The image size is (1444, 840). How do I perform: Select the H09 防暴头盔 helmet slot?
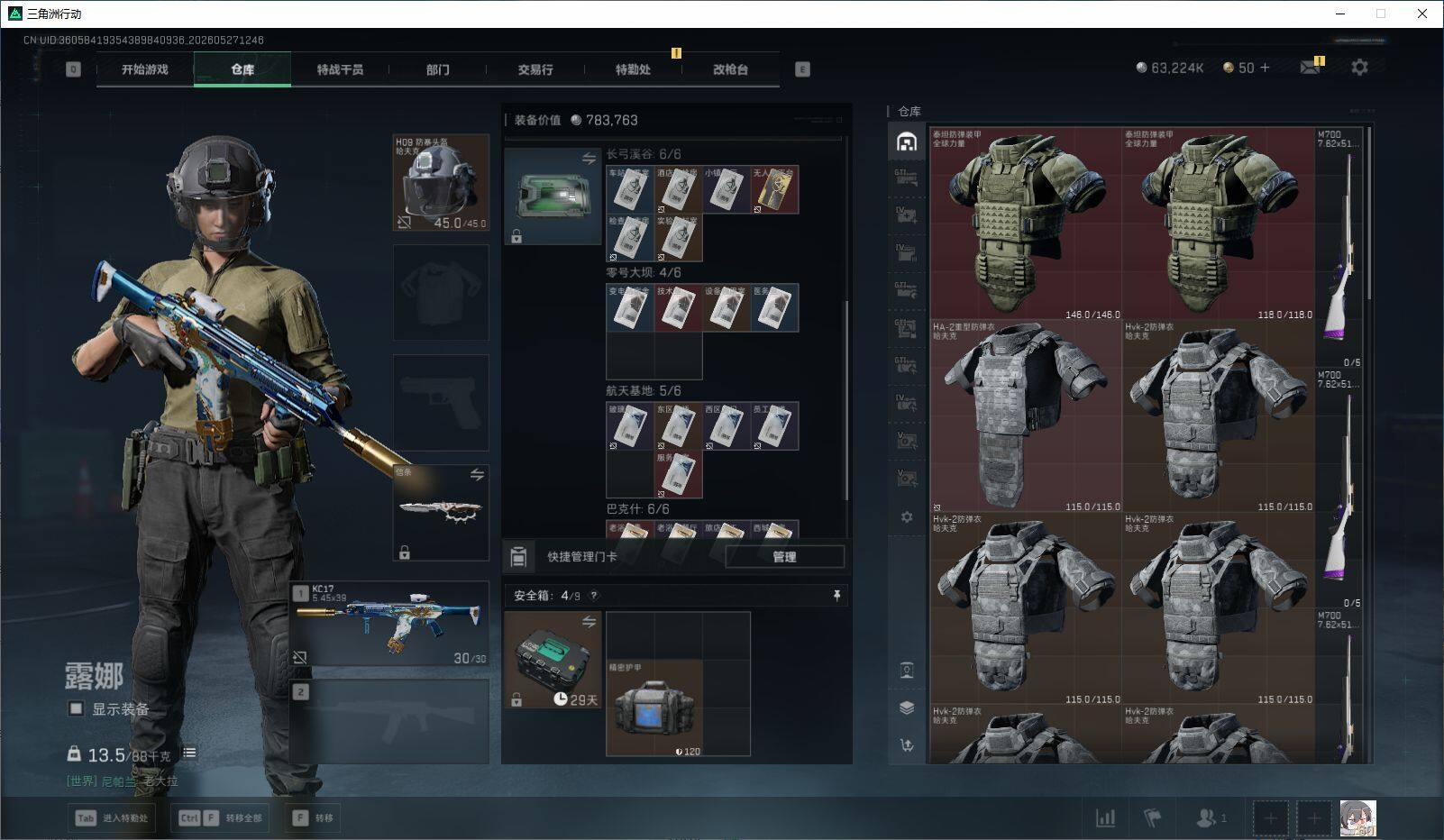(x=441, y=183)
